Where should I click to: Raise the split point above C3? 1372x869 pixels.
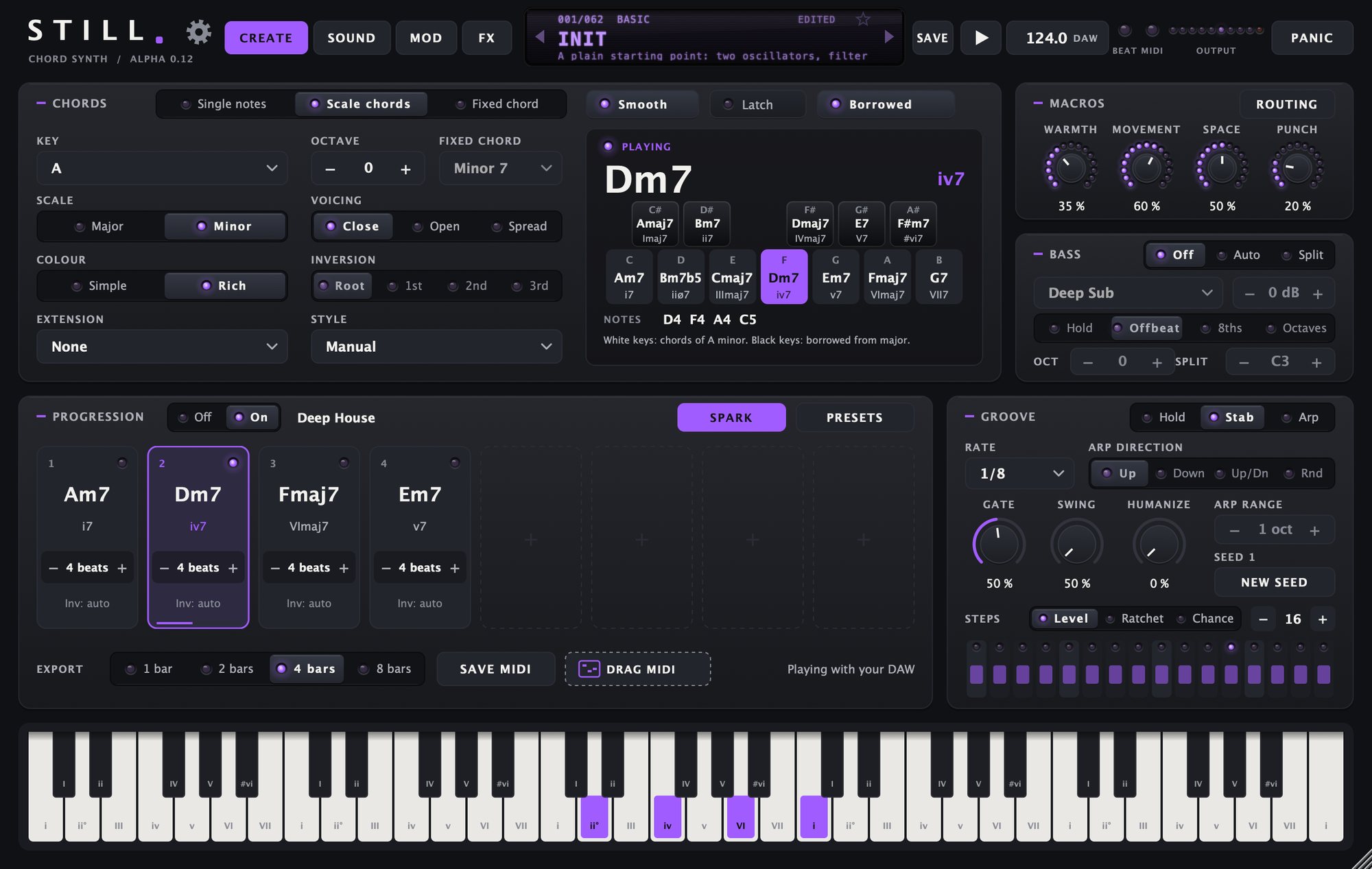[x=1316, y=362]
